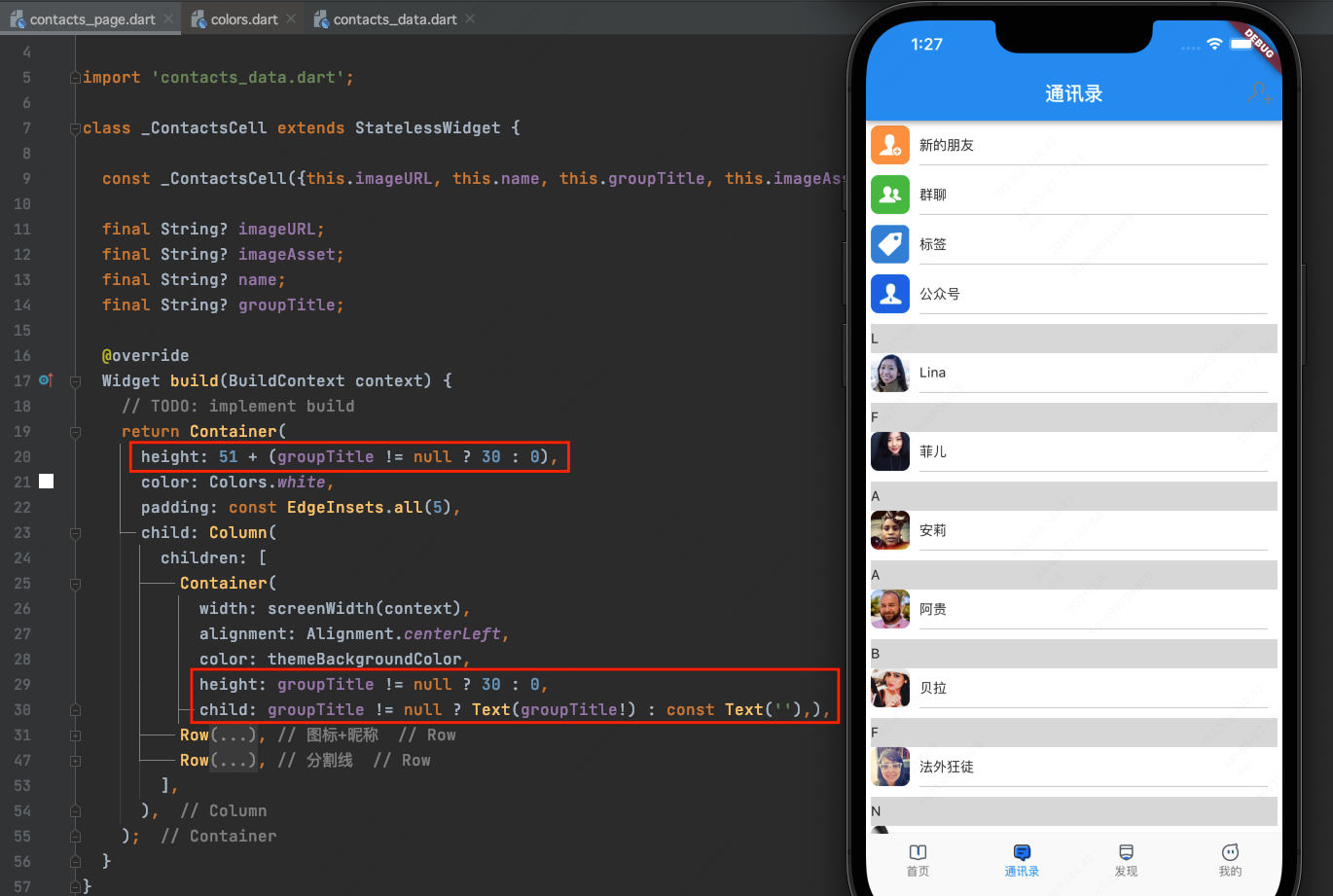Click the 群聊 row label

tap(933, 195)
